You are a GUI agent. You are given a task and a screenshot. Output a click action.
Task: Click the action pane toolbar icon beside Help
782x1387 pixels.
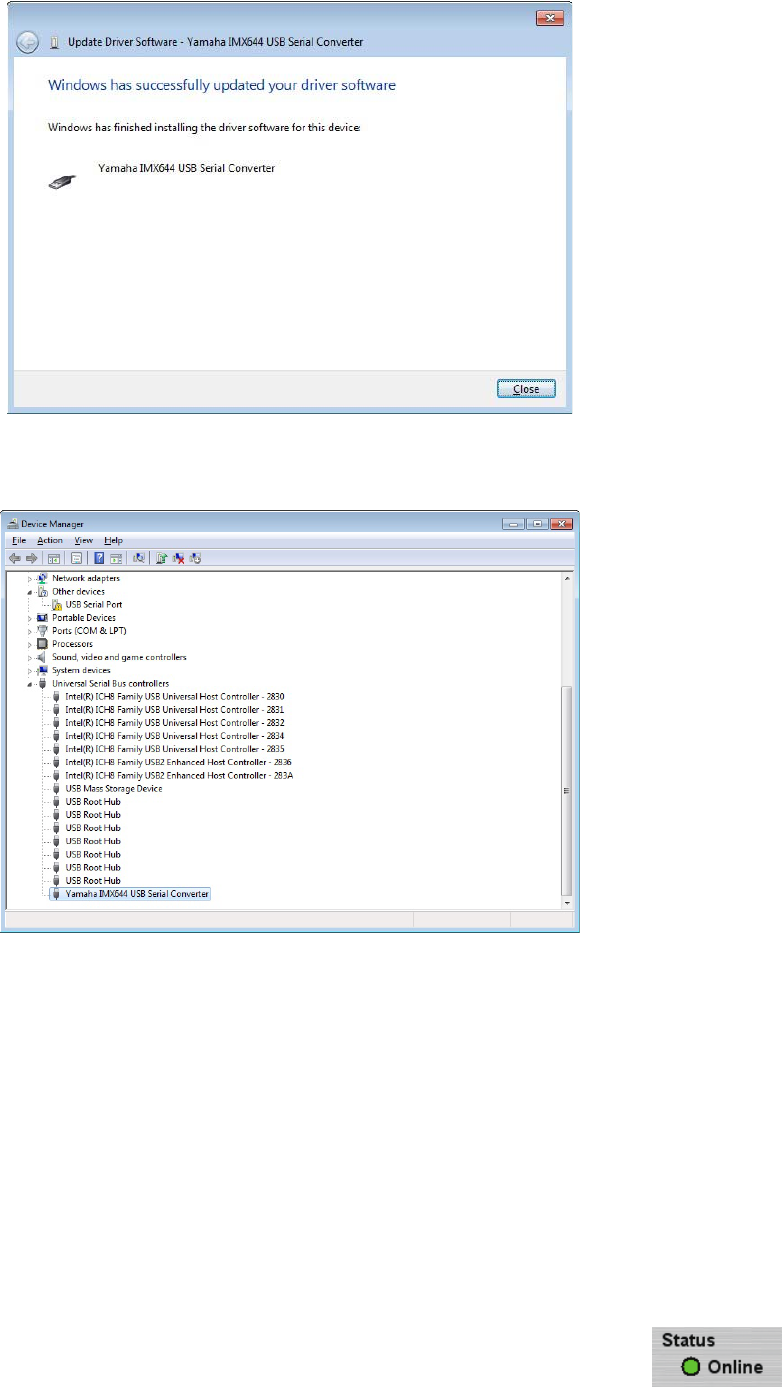click(x=116, y=558)
